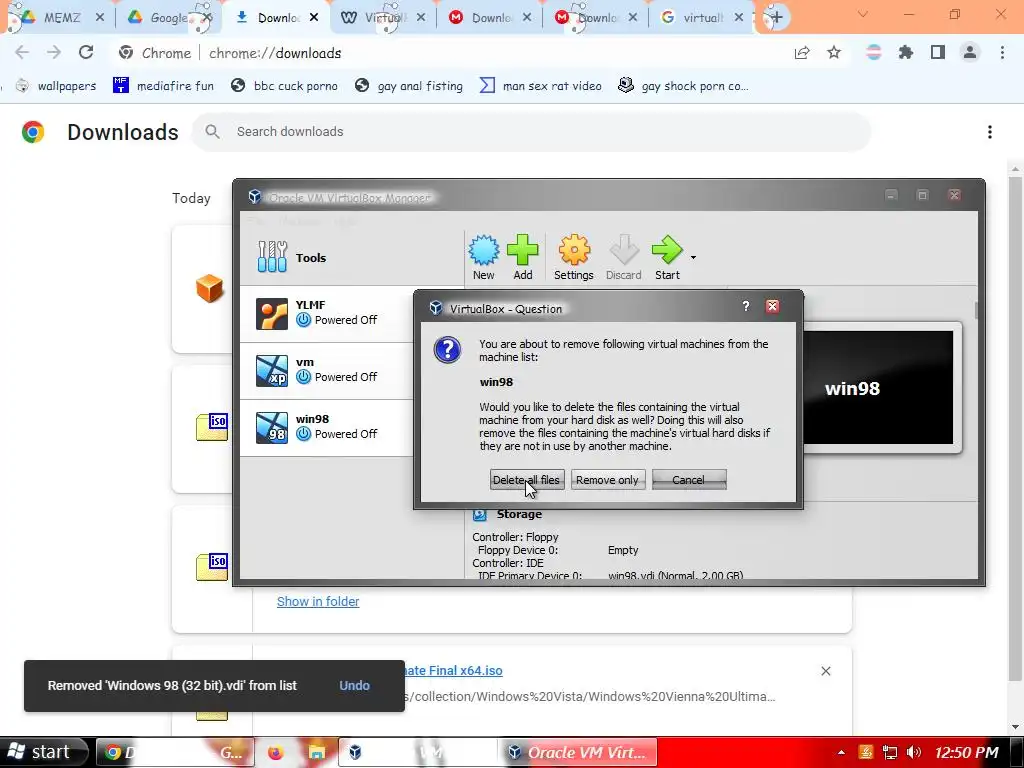Bookmark this page with star icon
The height and width of the screenshot is (768, 1024).
tap(834, 53)
